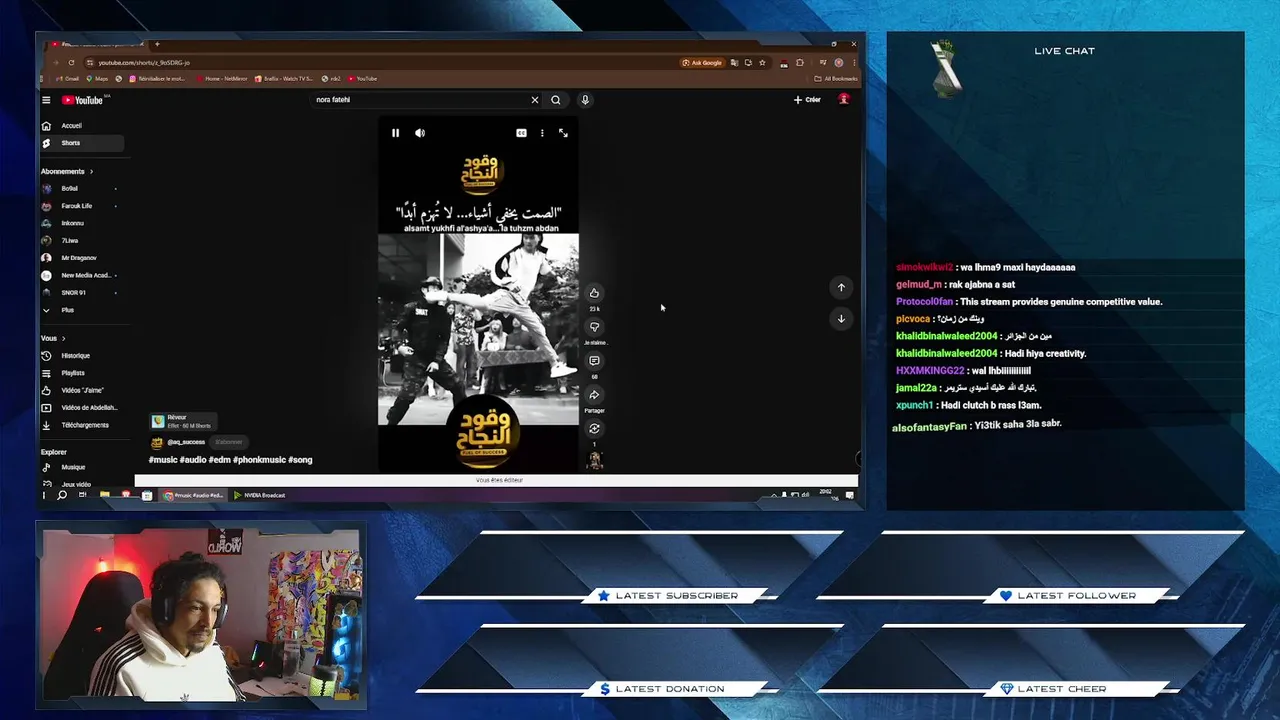This screenshot has width=1280, height=720.
Task: Open the All Bookmarks folder
Action: click(x=836, y=78)
